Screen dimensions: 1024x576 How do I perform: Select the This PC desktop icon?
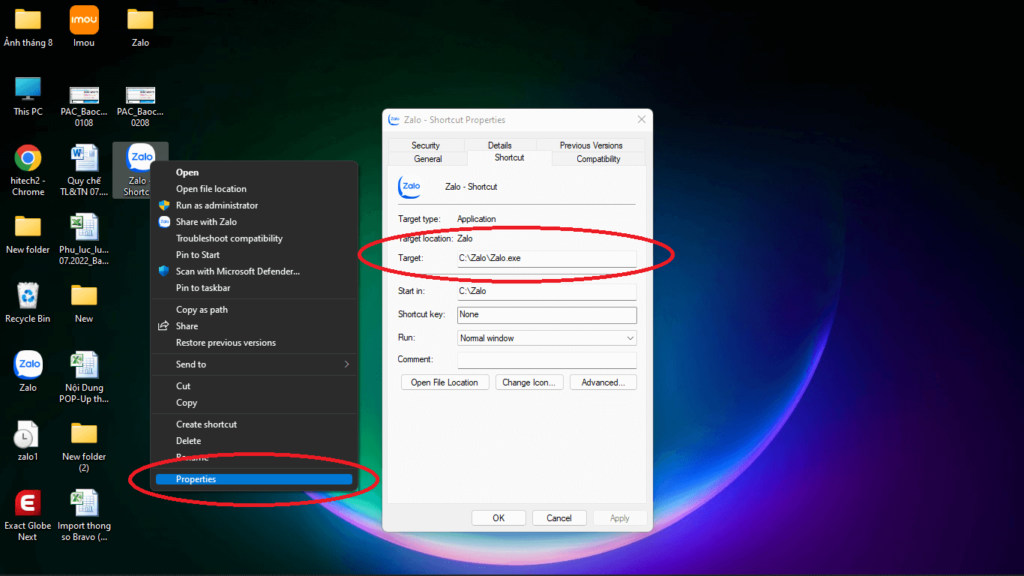[28, 90]
